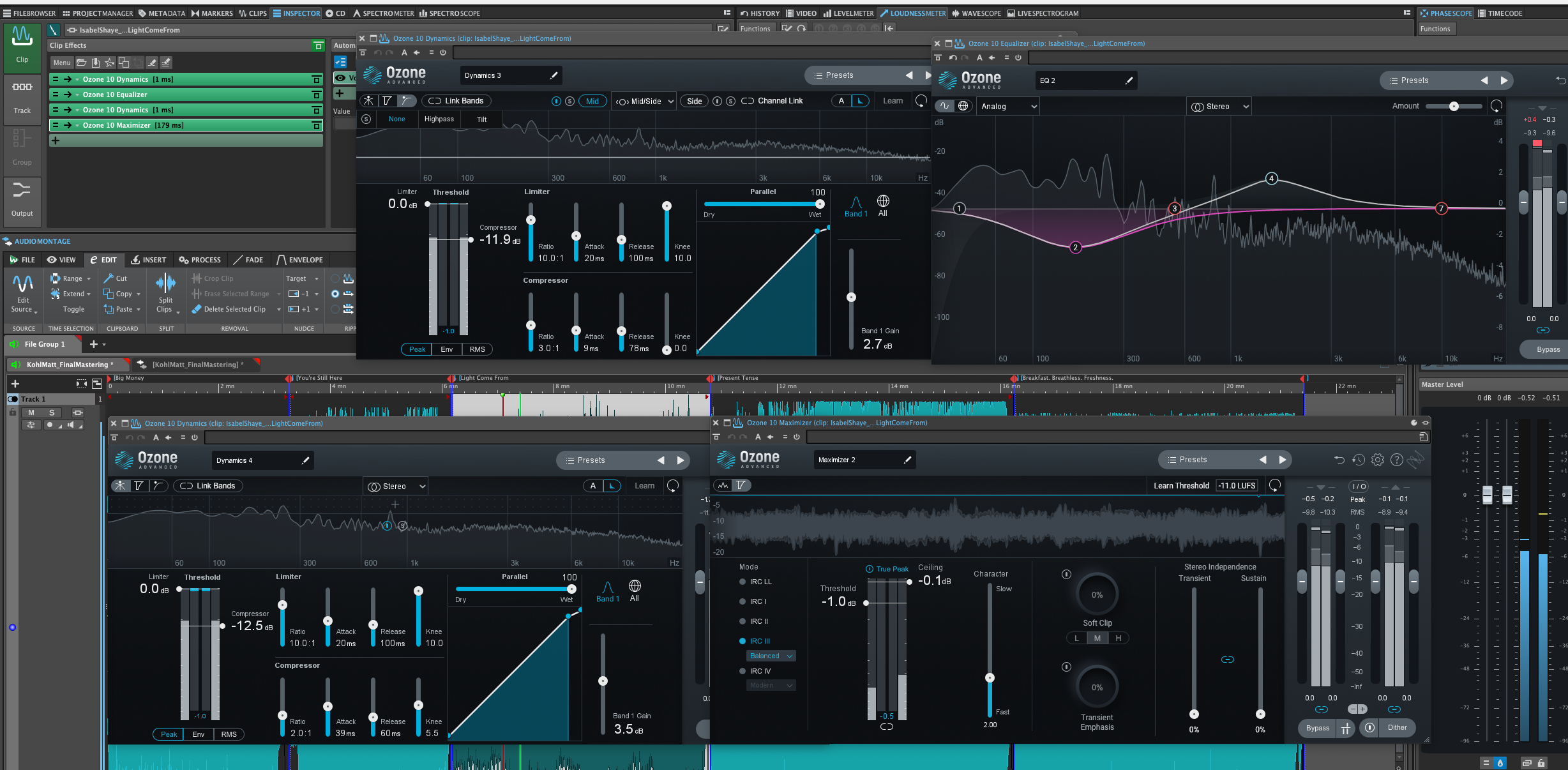
Task: Click Bypass in the Equalizer
Action: coord(1548,349)
